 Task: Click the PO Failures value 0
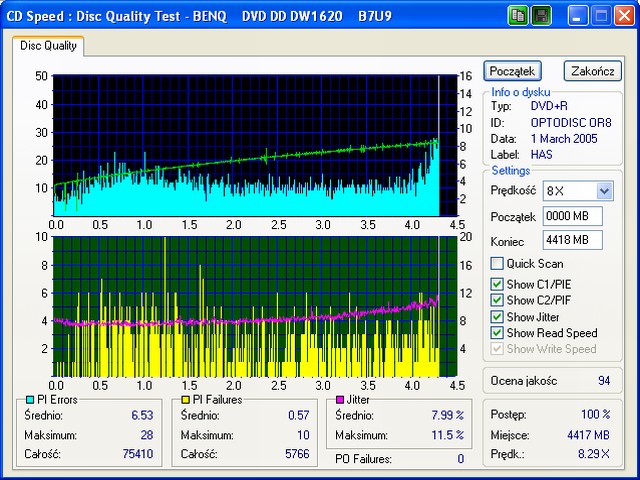[x=460, y=459]
